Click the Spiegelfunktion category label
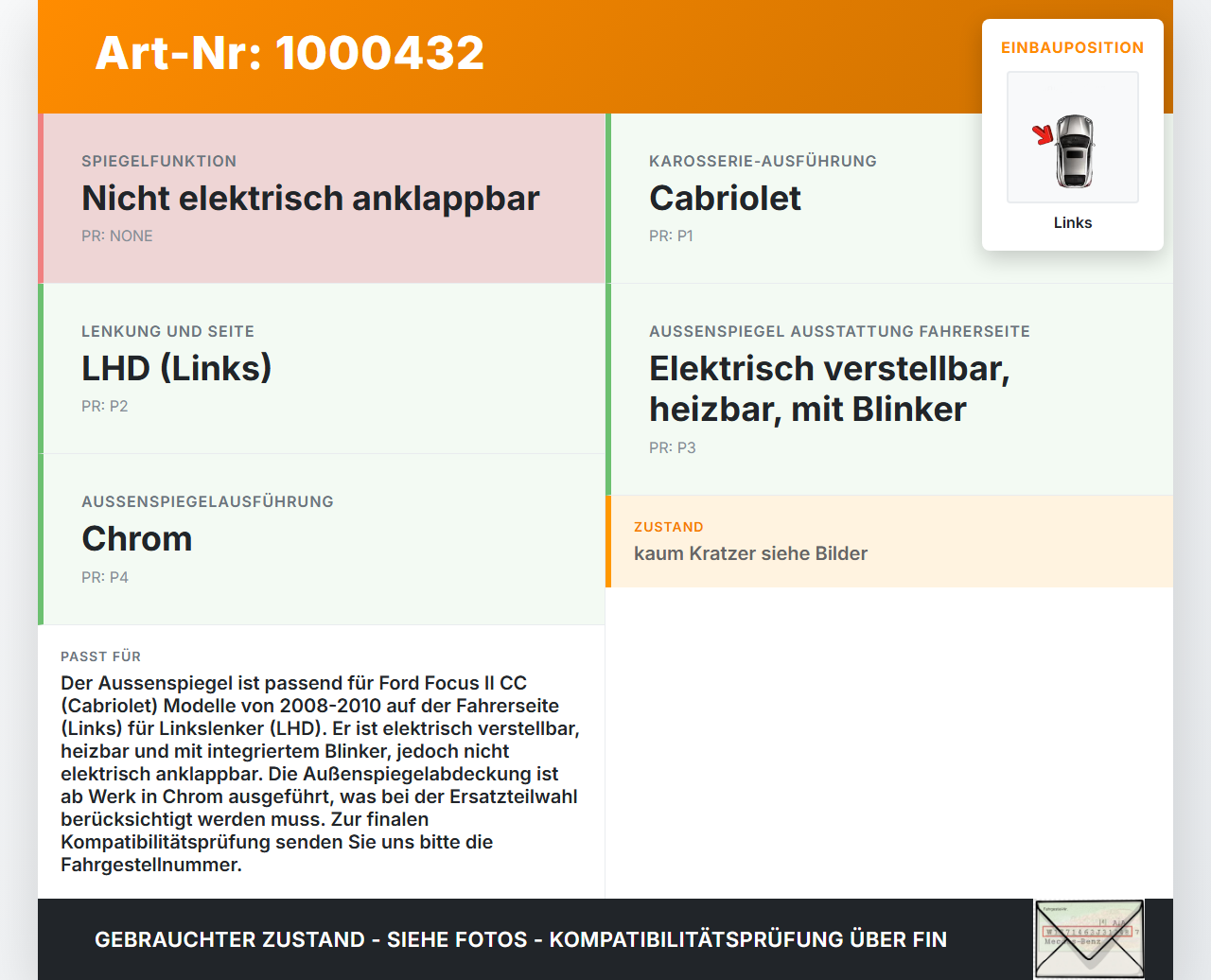The image size is (1211, 980). point(159,161)
